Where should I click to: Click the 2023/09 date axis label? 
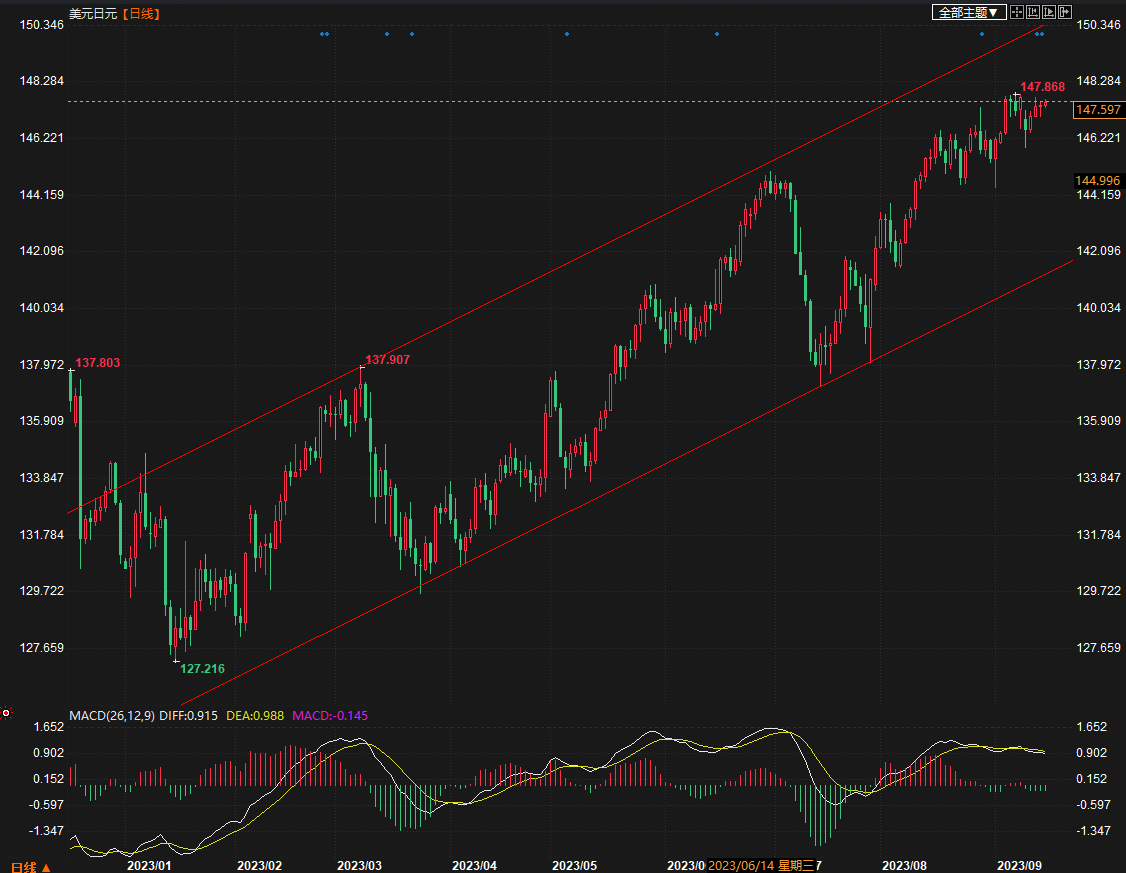[1020, 866]
